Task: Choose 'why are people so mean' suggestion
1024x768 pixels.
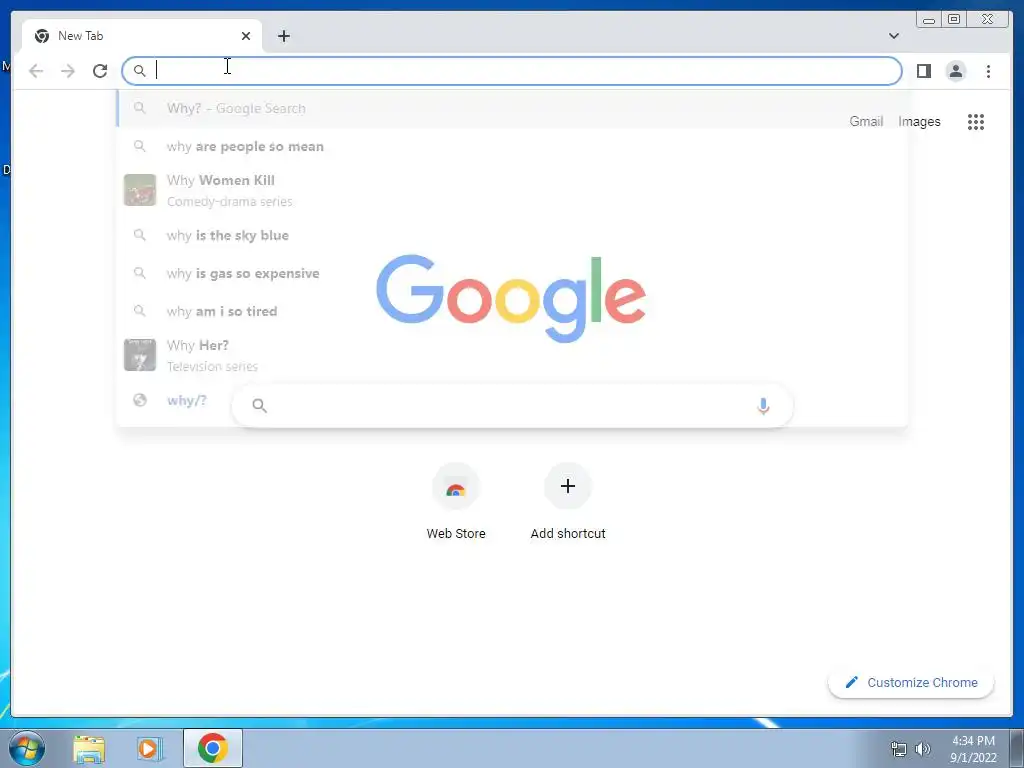Action: pyautogui.click(x=511, y=146)
